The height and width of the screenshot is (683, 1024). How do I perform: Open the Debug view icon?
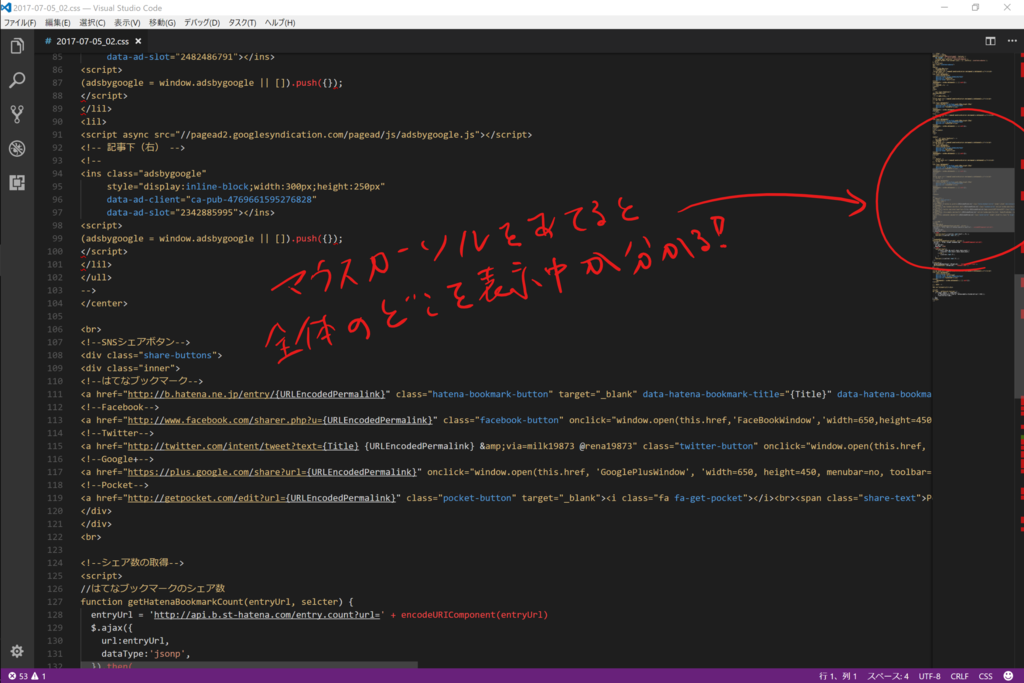pos(17,148)
